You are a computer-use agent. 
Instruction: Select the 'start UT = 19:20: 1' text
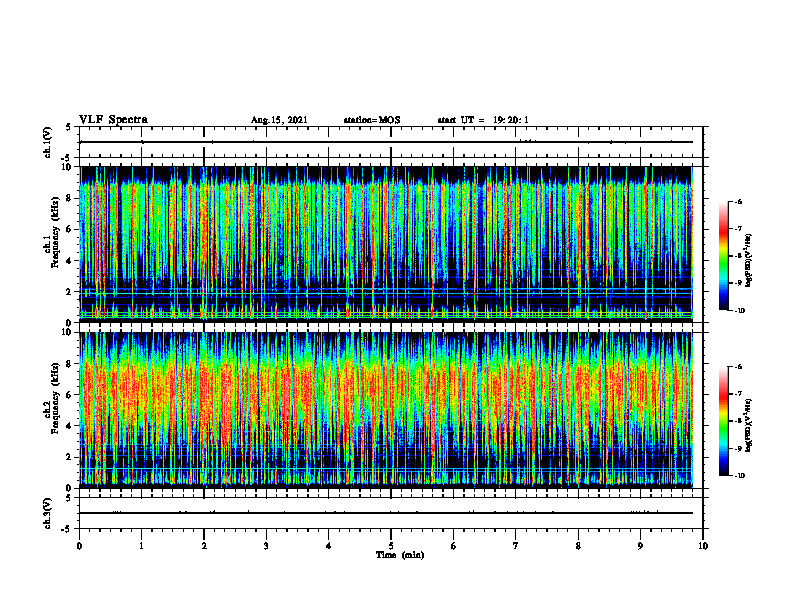click(483, 120)
